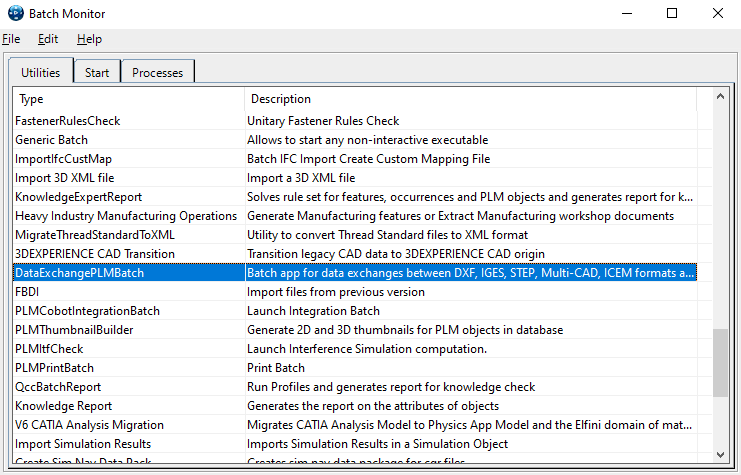Select the highlighted DataExchangePLMBatch row
This screenshot has width=741, height=475.
(x=354, y=273)
